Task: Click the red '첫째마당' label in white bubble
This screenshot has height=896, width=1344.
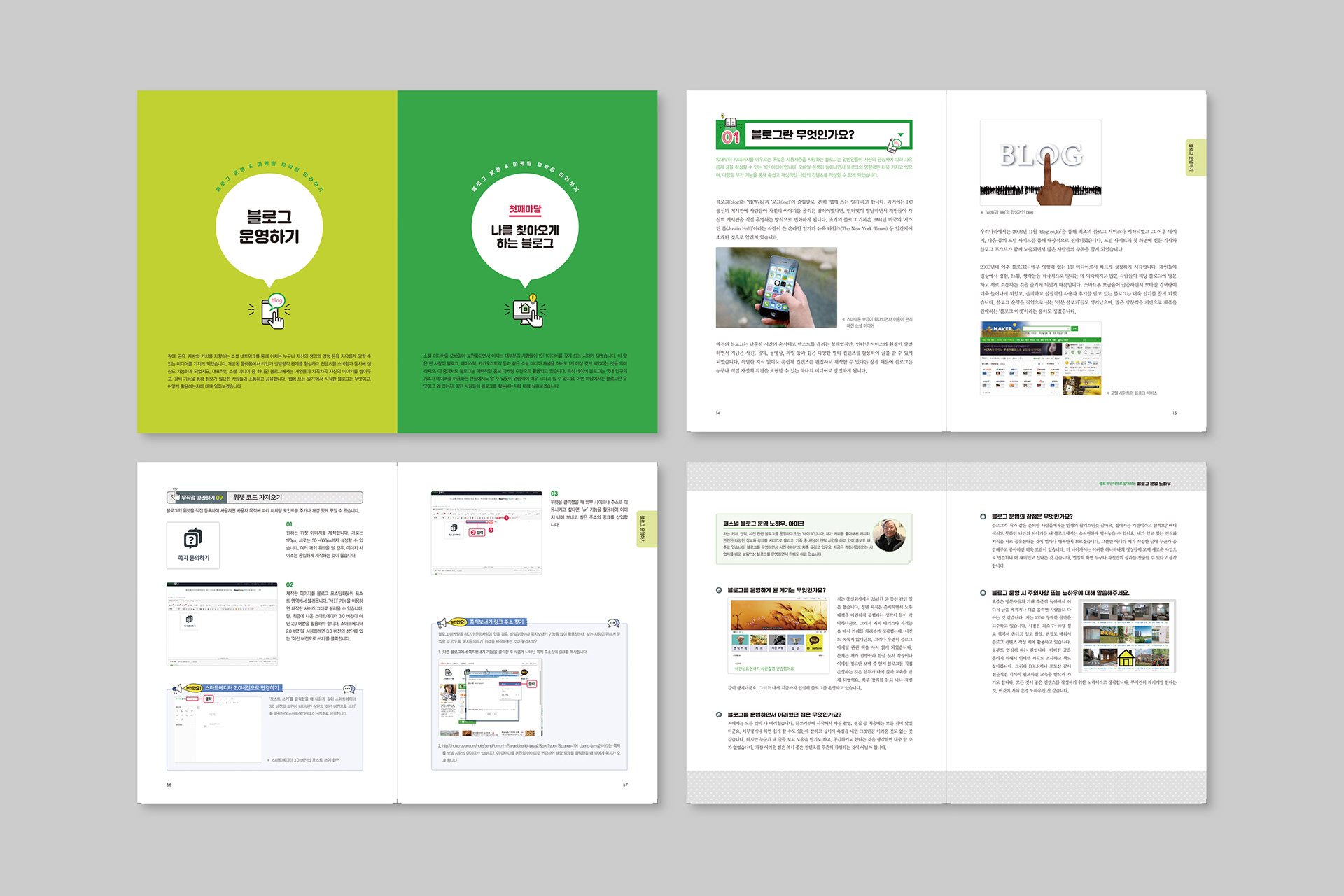Action: click(x=525, y=209)
